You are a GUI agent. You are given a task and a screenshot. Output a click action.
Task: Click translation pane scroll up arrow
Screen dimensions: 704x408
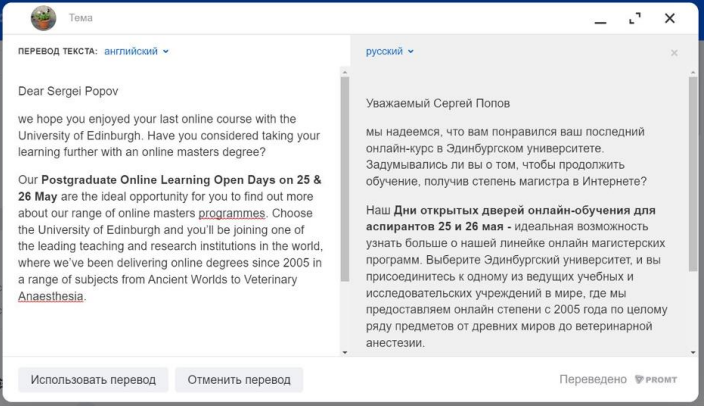tap(693, 72)
